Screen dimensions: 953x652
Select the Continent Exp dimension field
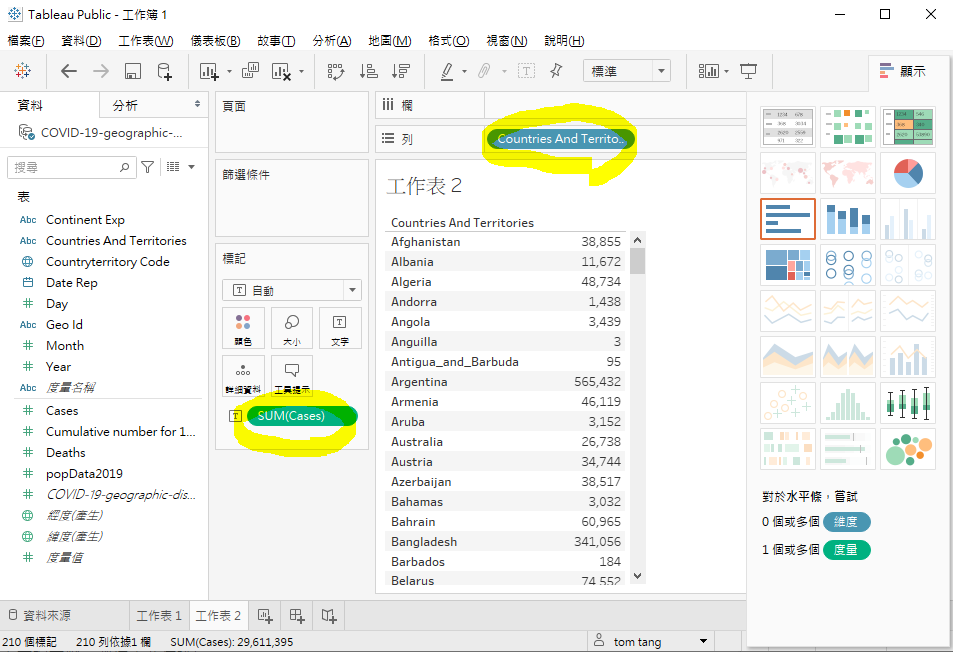[x=85, y=220]
